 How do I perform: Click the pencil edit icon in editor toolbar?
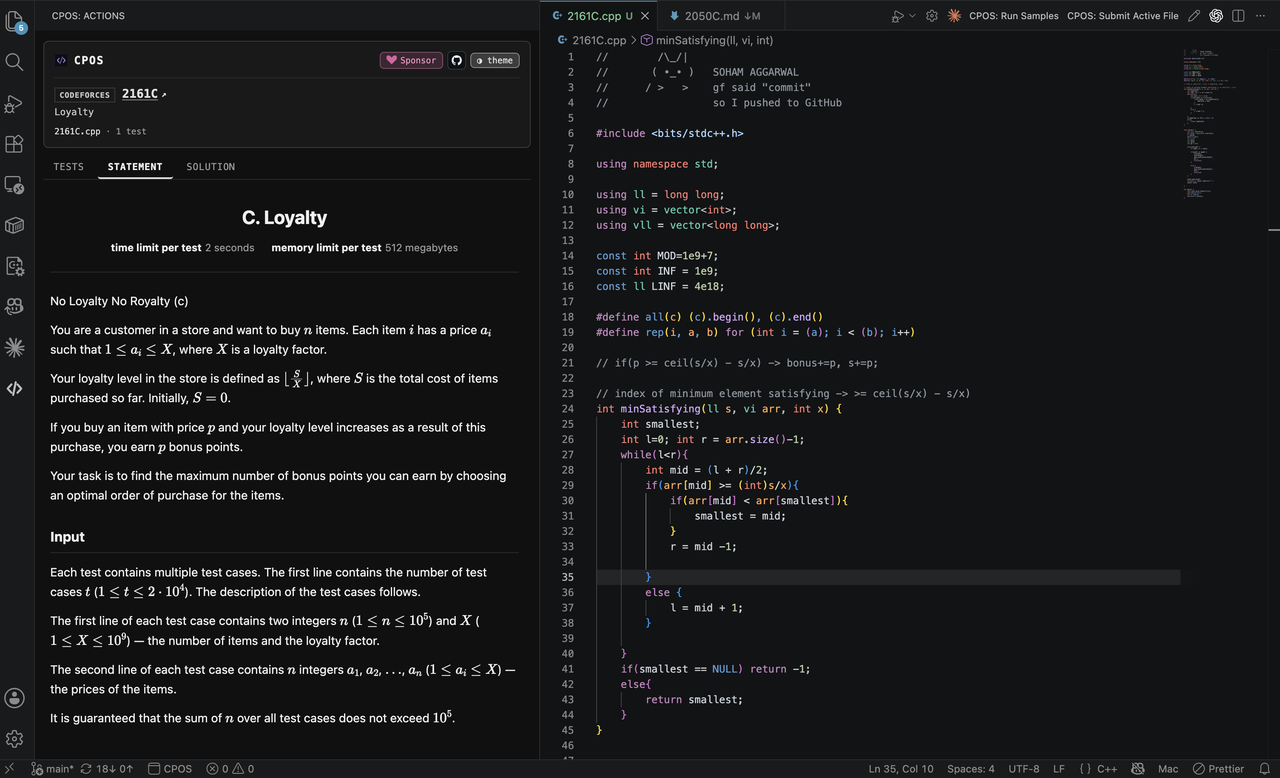(1194, 16)
